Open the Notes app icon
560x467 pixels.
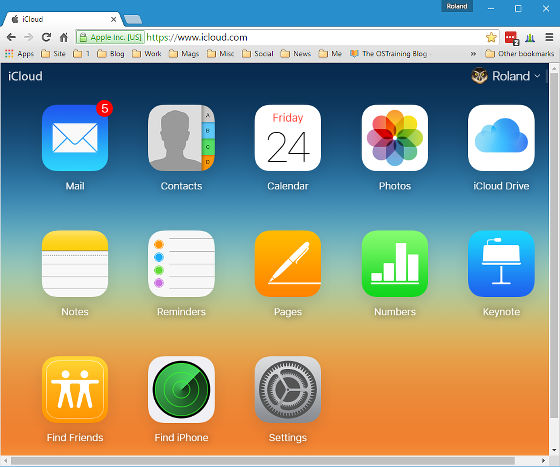(x=75, y=263)
